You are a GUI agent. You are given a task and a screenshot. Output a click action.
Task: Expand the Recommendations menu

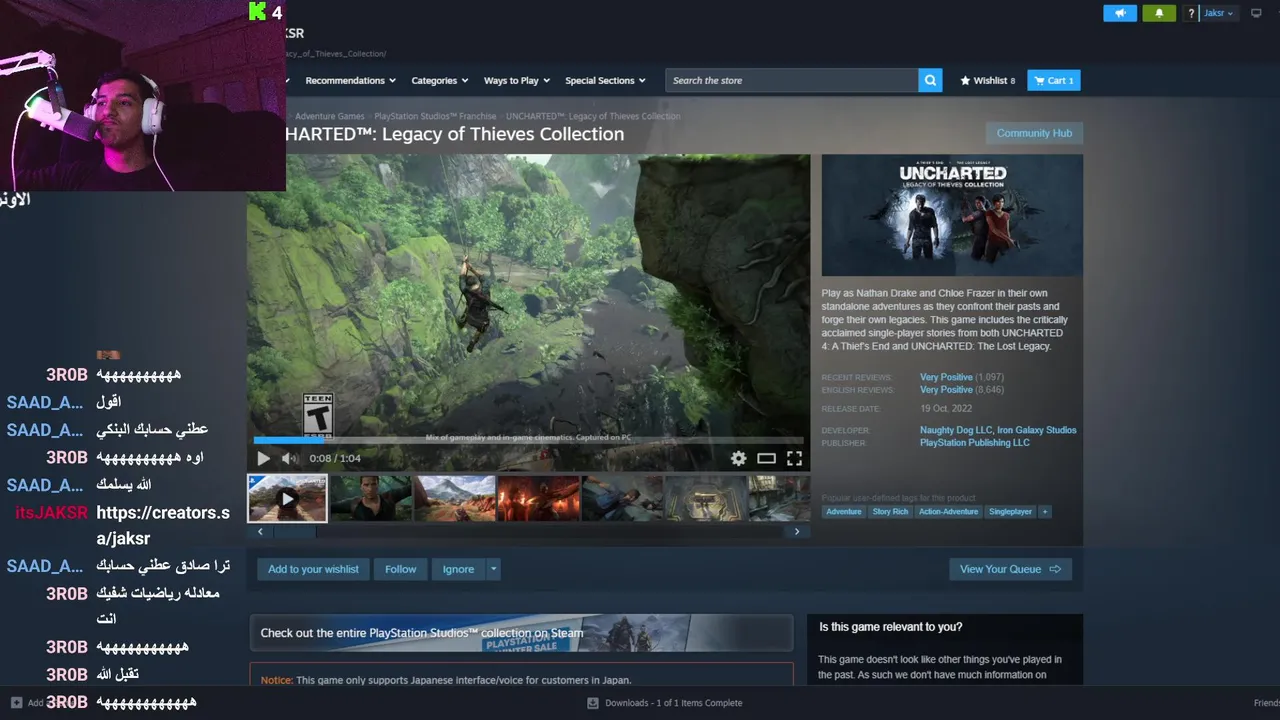point(350,80)
